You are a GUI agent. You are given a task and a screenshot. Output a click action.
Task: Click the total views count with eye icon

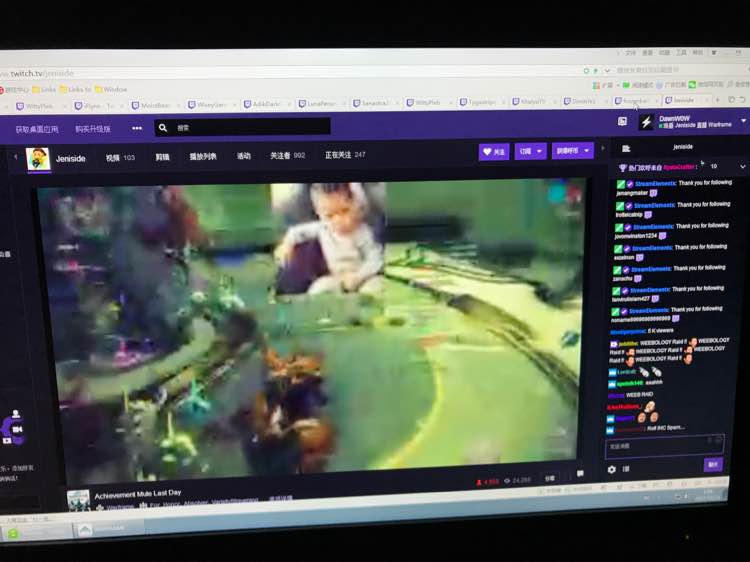point(518,480)
